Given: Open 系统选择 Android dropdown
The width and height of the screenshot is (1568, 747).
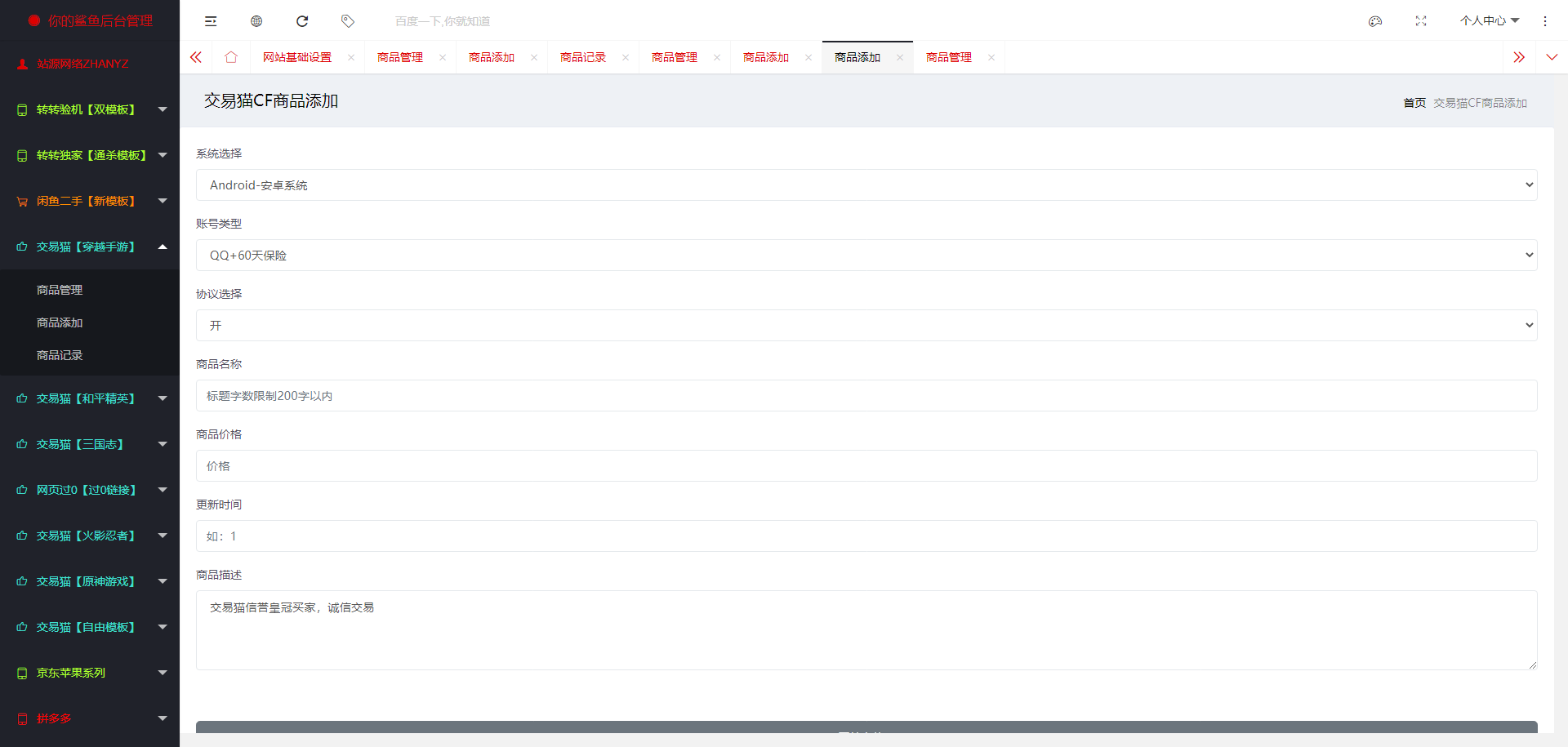Looking at the screenshot, I should pos(866,185).
